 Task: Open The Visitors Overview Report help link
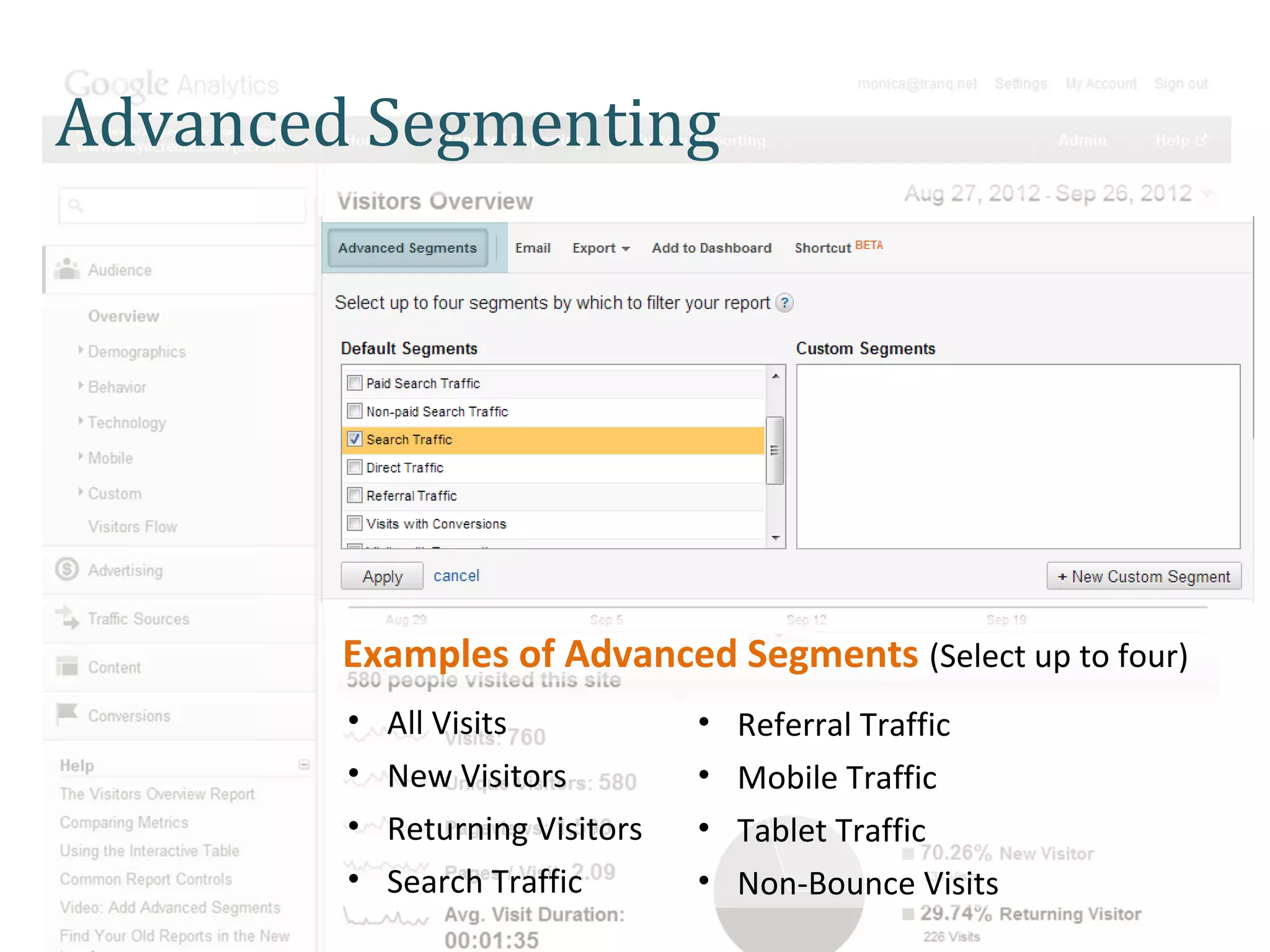[x=157, y=794]
